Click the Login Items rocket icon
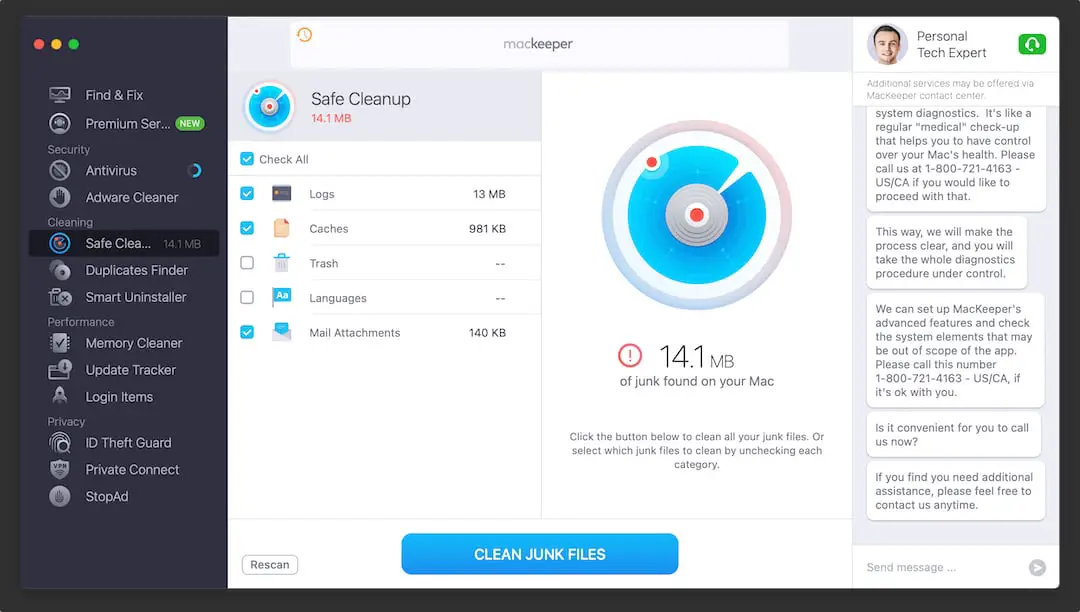This screenshot has width=1080, height=612. click(x=60, y=396)
